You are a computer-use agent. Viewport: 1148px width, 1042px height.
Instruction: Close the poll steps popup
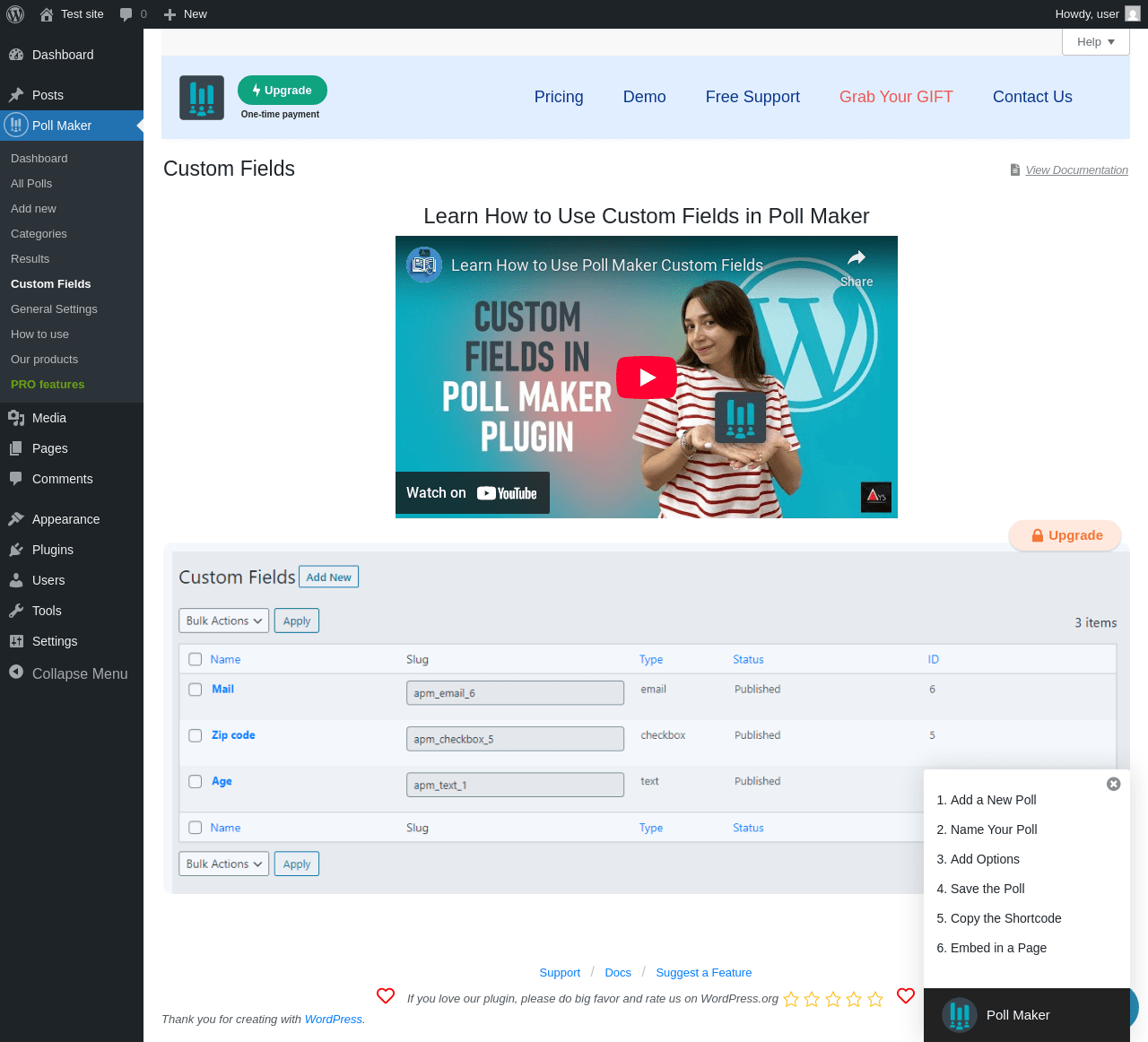[x=1113, y=784]
